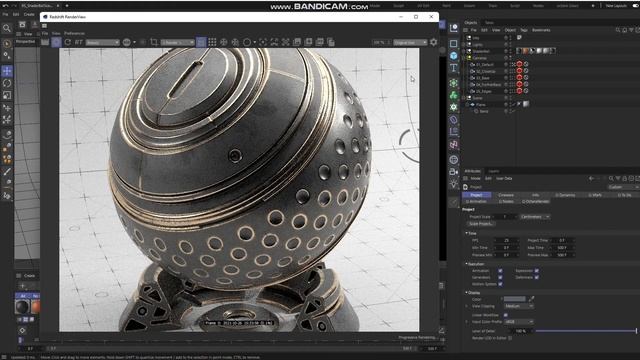Click the light bulb icon in side palette
Viewport: 640px width, 360px height.
[x=453, y=184]
